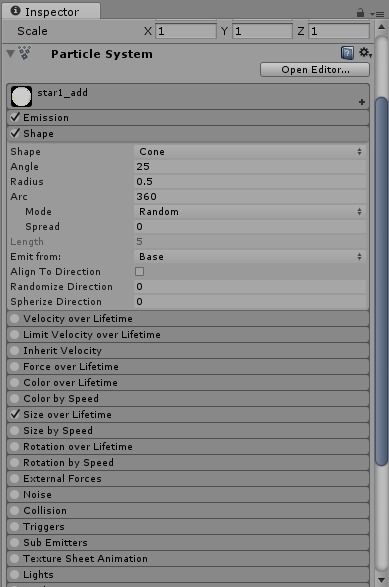Image resolution: width=389 pixels, height=587 pixels.
Task: Click the Spread value field
Action: [x=250, y=226]
